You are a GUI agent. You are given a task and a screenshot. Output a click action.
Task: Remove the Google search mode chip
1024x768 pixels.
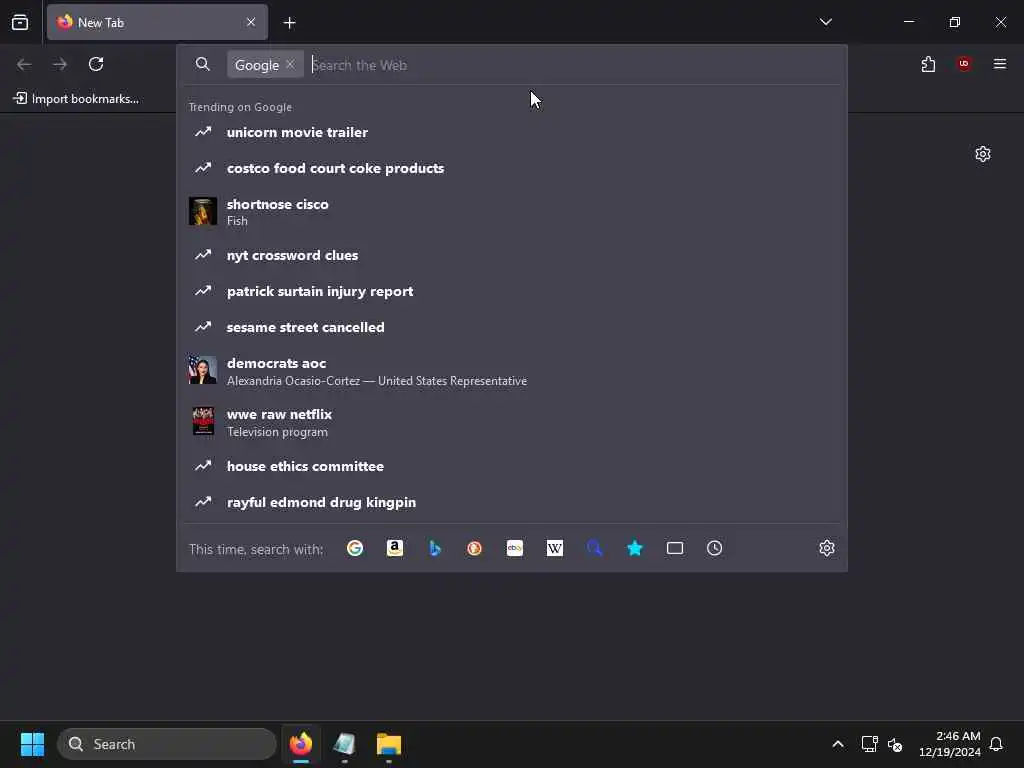[291, 64]
